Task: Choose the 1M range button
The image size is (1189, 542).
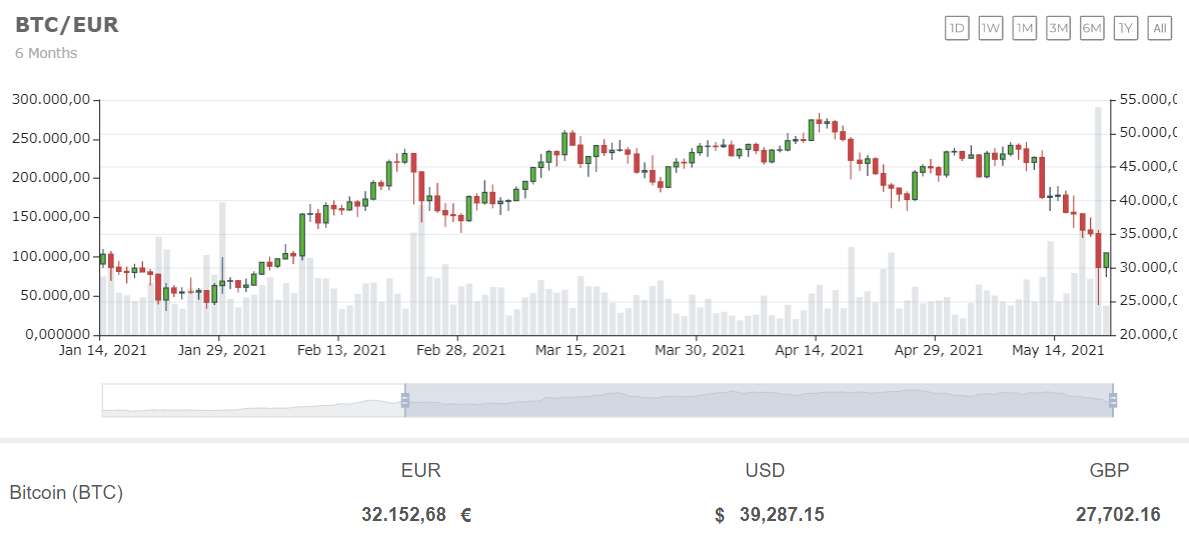Action: [1024, 29]
